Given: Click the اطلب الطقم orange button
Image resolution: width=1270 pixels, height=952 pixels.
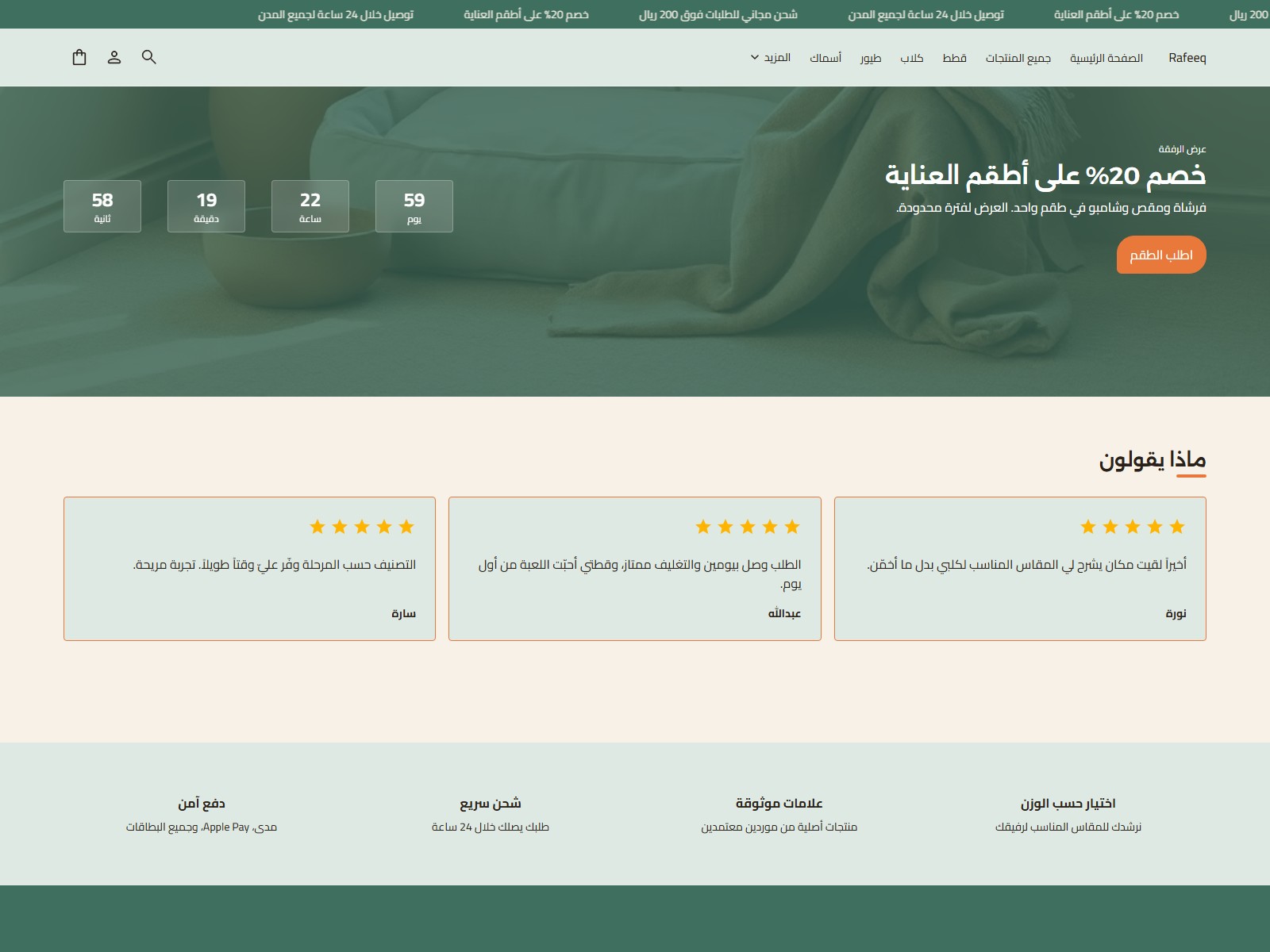Looking at the screenshot, I should (1161, 255).
